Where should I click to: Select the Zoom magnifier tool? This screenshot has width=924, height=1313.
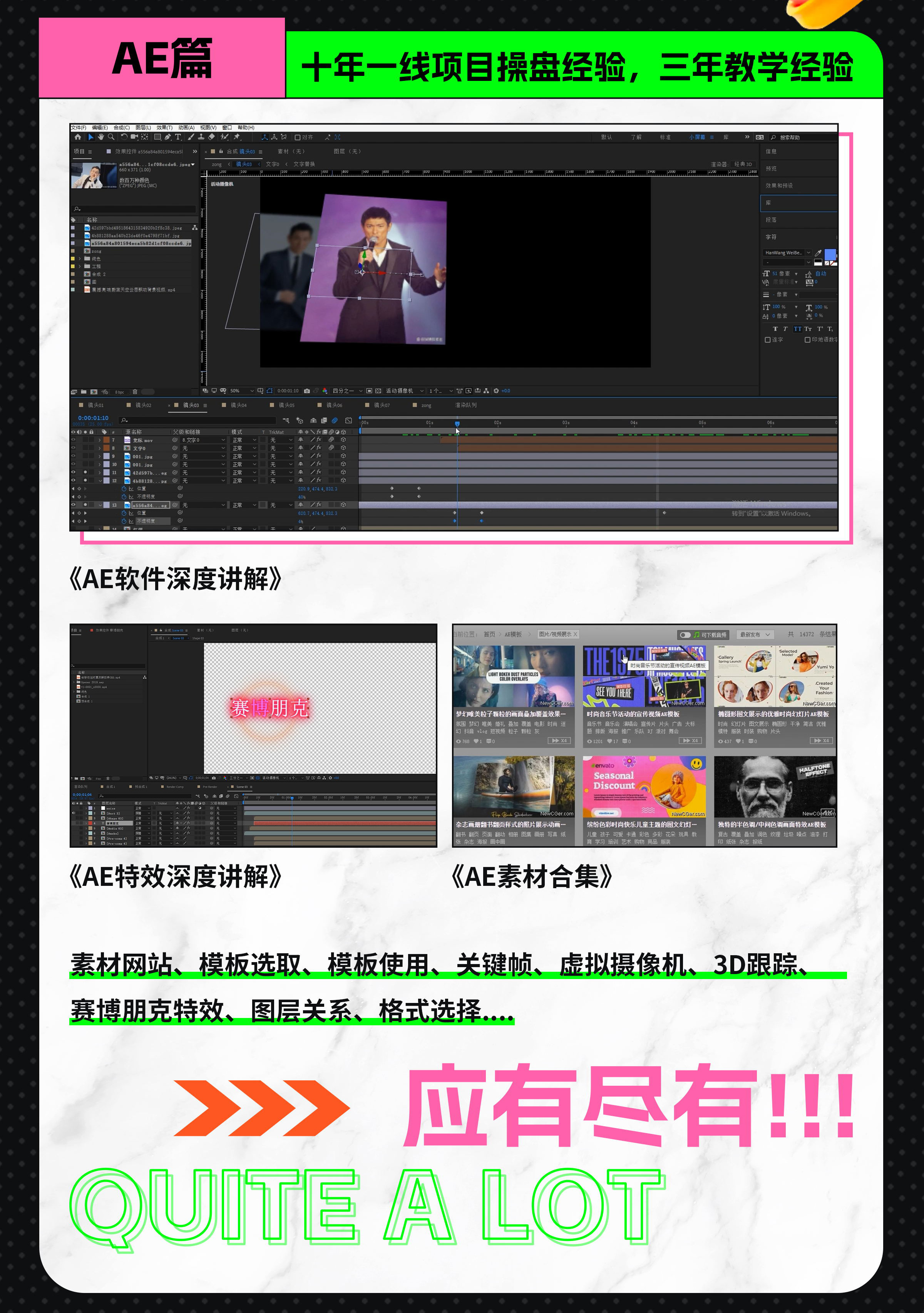111,137
